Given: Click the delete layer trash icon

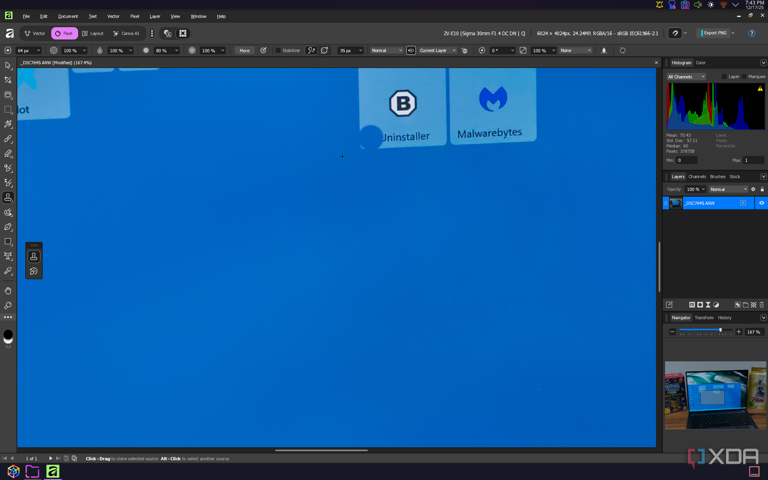Looking at the screenshot, I should (x=762, y=305).
